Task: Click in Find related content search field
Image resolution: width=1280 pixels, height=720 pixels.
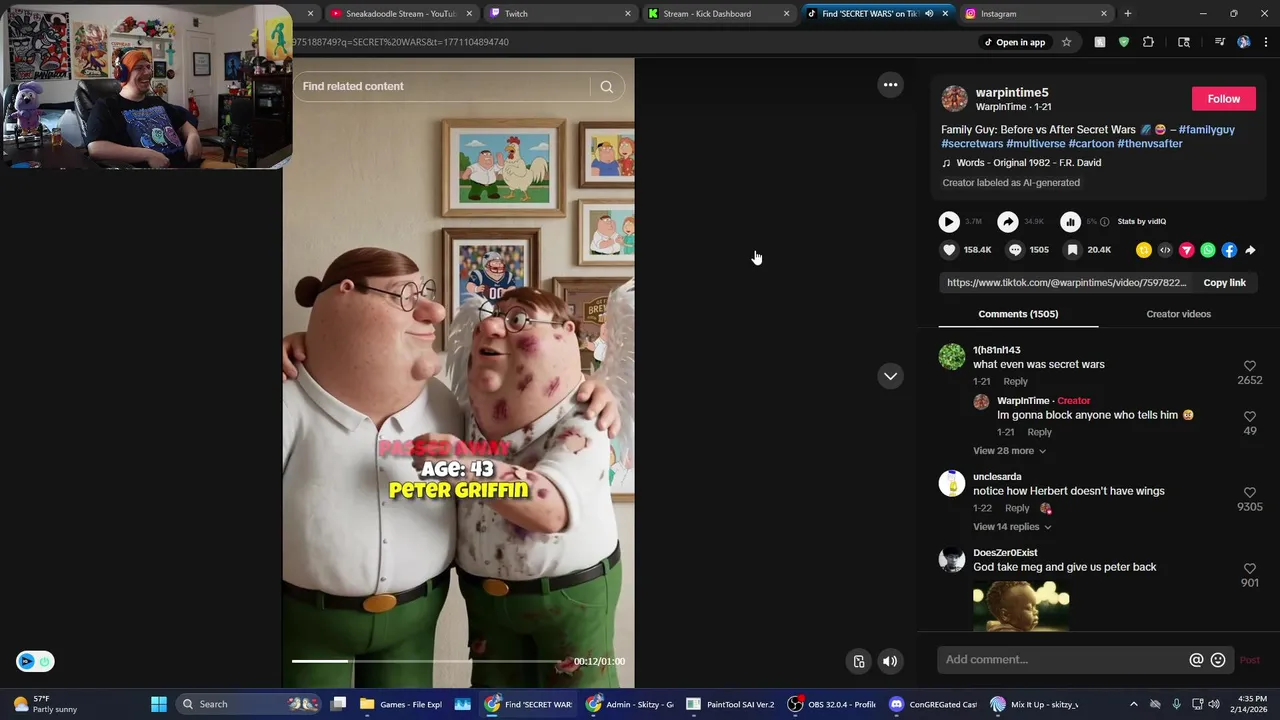Action: [x=444, y=87]
